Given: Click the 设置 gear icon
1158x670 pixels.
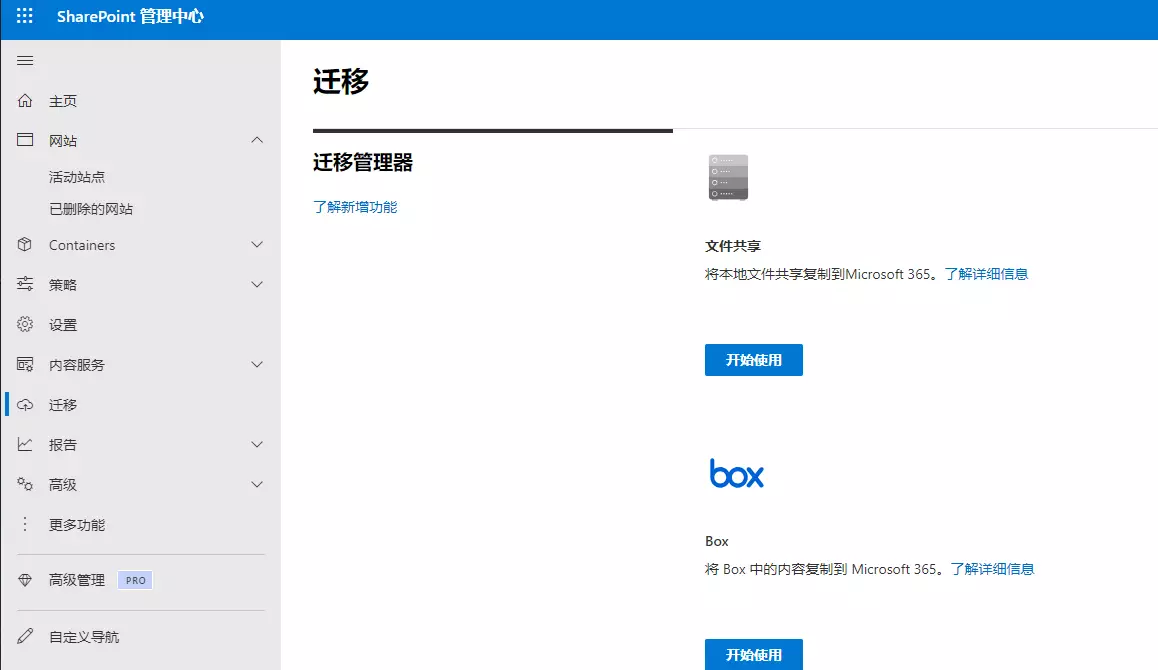Looking at the screenshot, I should tap(25, 324).
